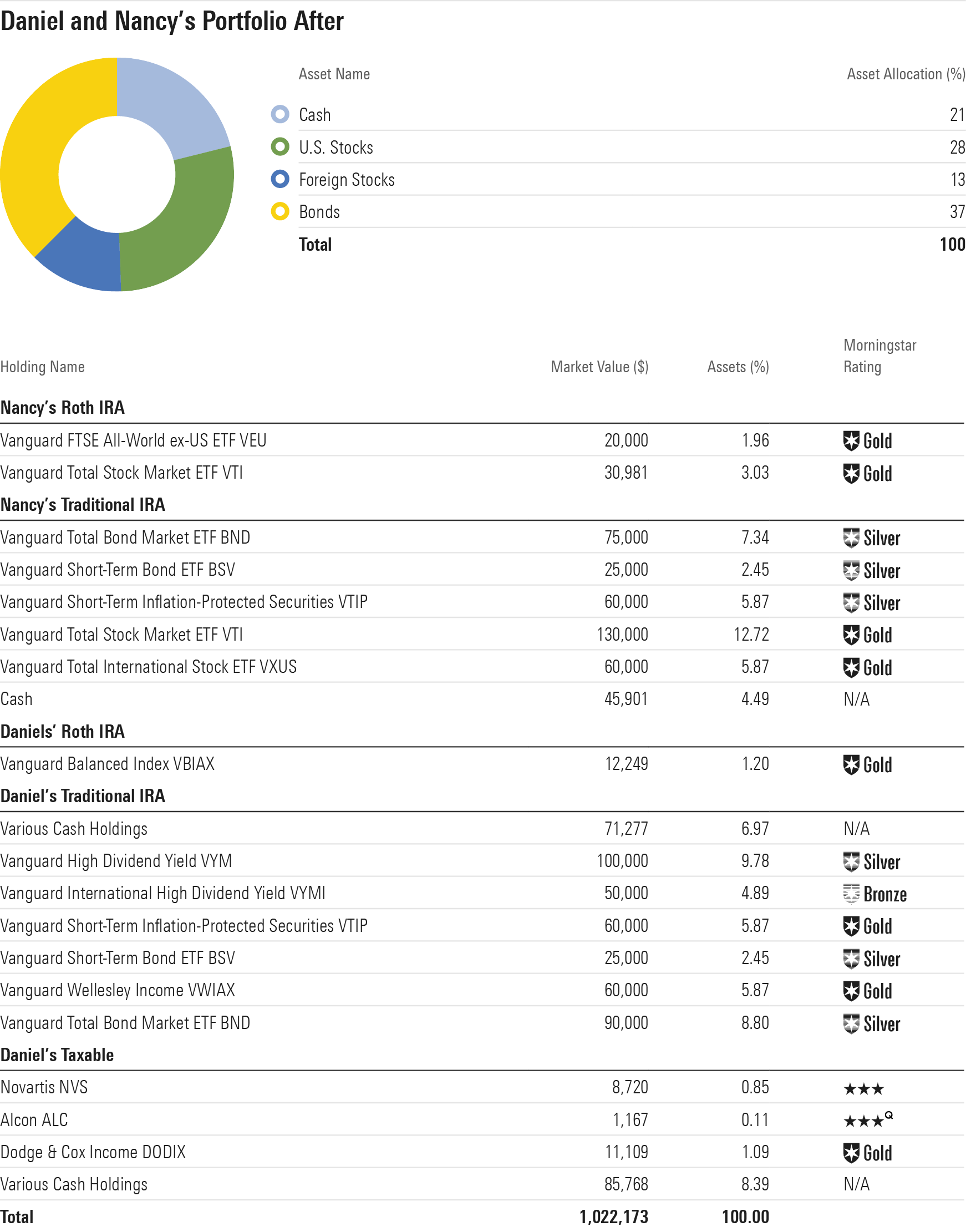Click the title "Daniel and Nancy's Portfolio After"

click(172, 22)
